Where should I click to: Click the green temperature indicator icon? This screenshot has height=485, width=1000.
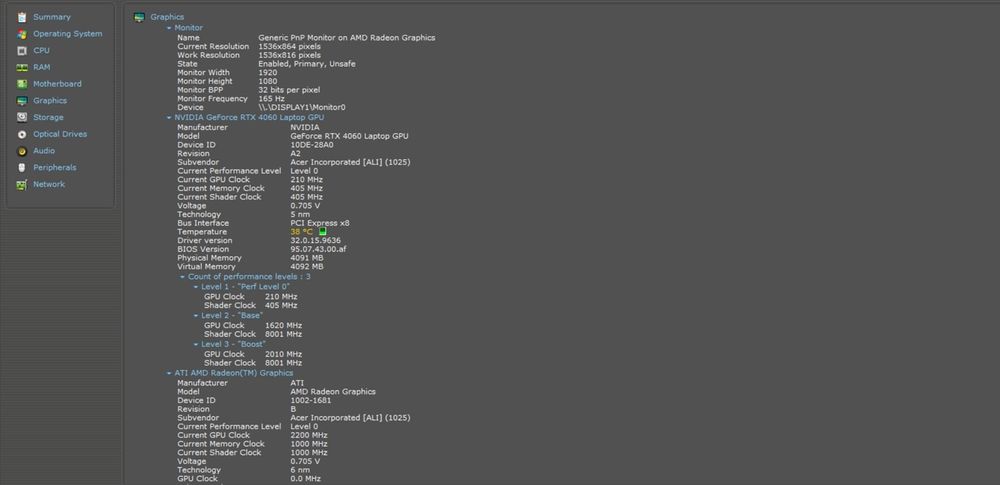tap(322, 232)
